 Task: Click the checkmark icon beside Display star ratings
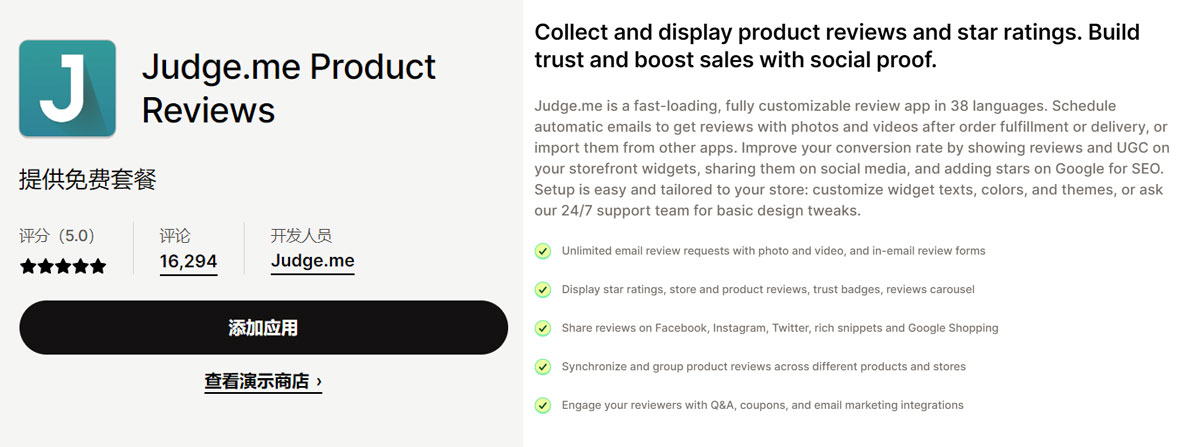542,289
